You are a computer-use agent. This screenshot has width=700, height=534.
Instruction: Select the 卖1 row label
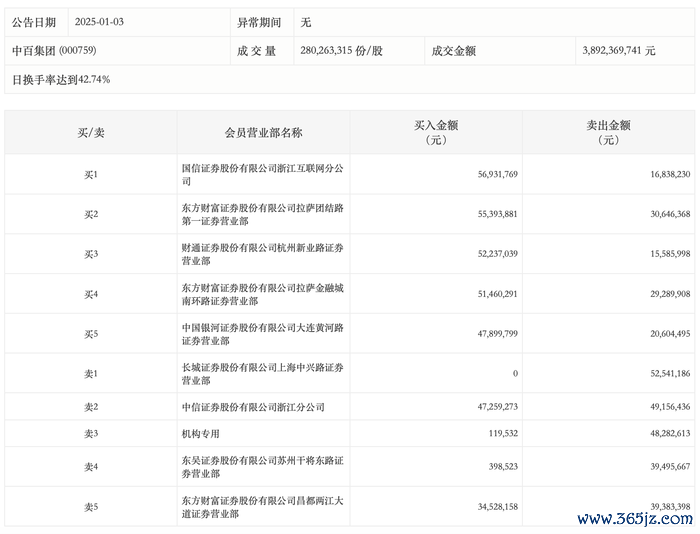(x=91, y=374)
